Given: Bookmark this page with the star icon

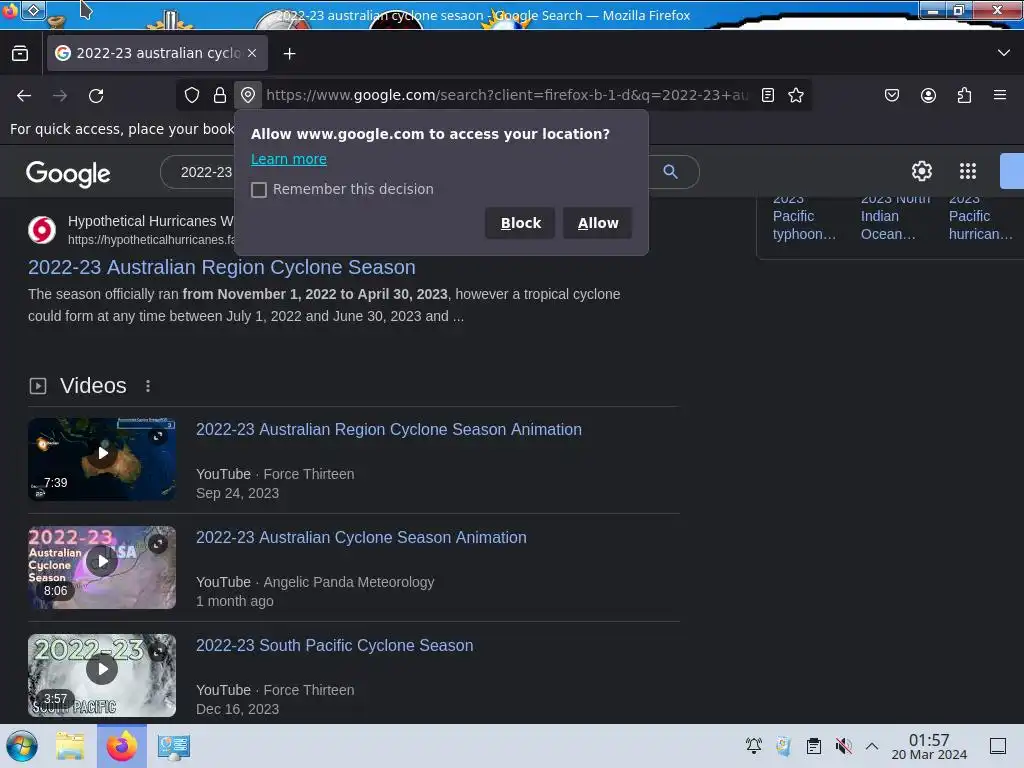Looking at the screenshot, I should (795, 95).
